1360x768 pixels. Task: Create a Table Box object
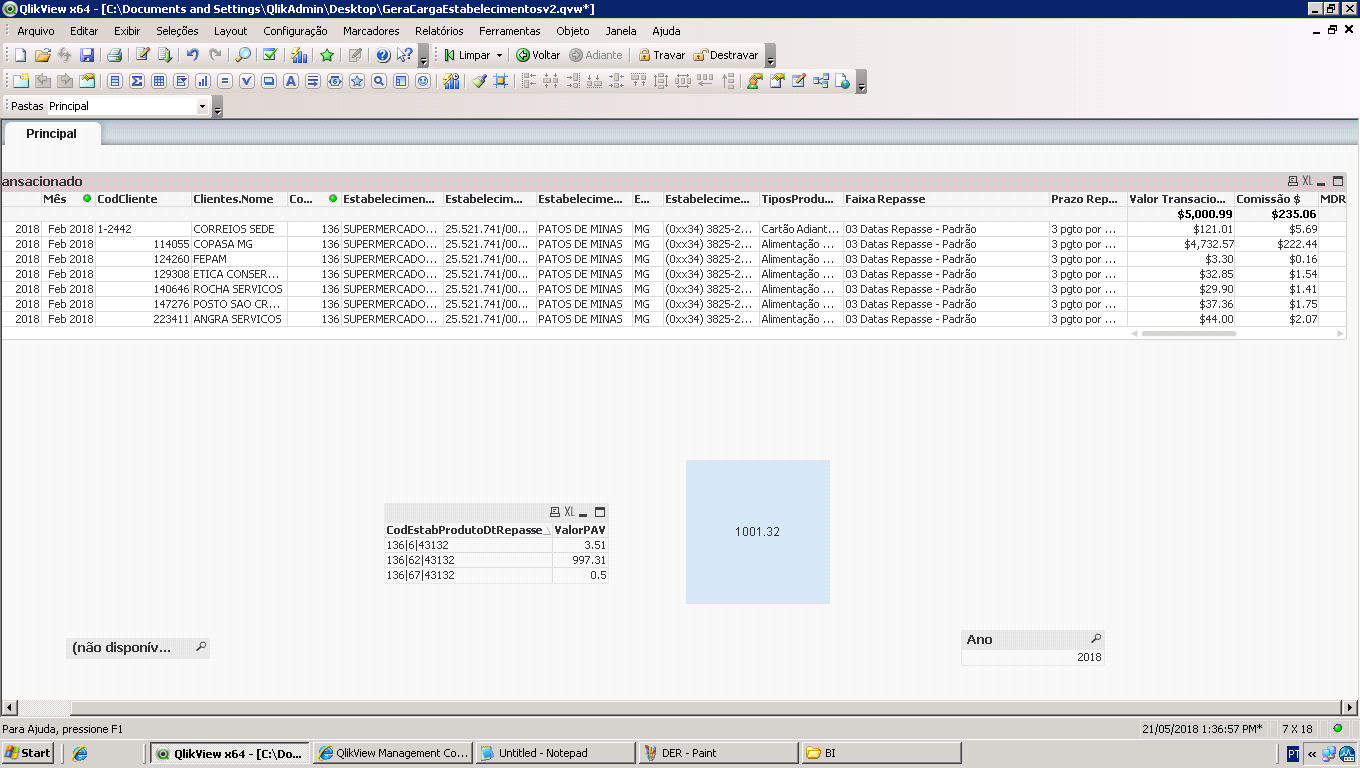click(159, 81)
